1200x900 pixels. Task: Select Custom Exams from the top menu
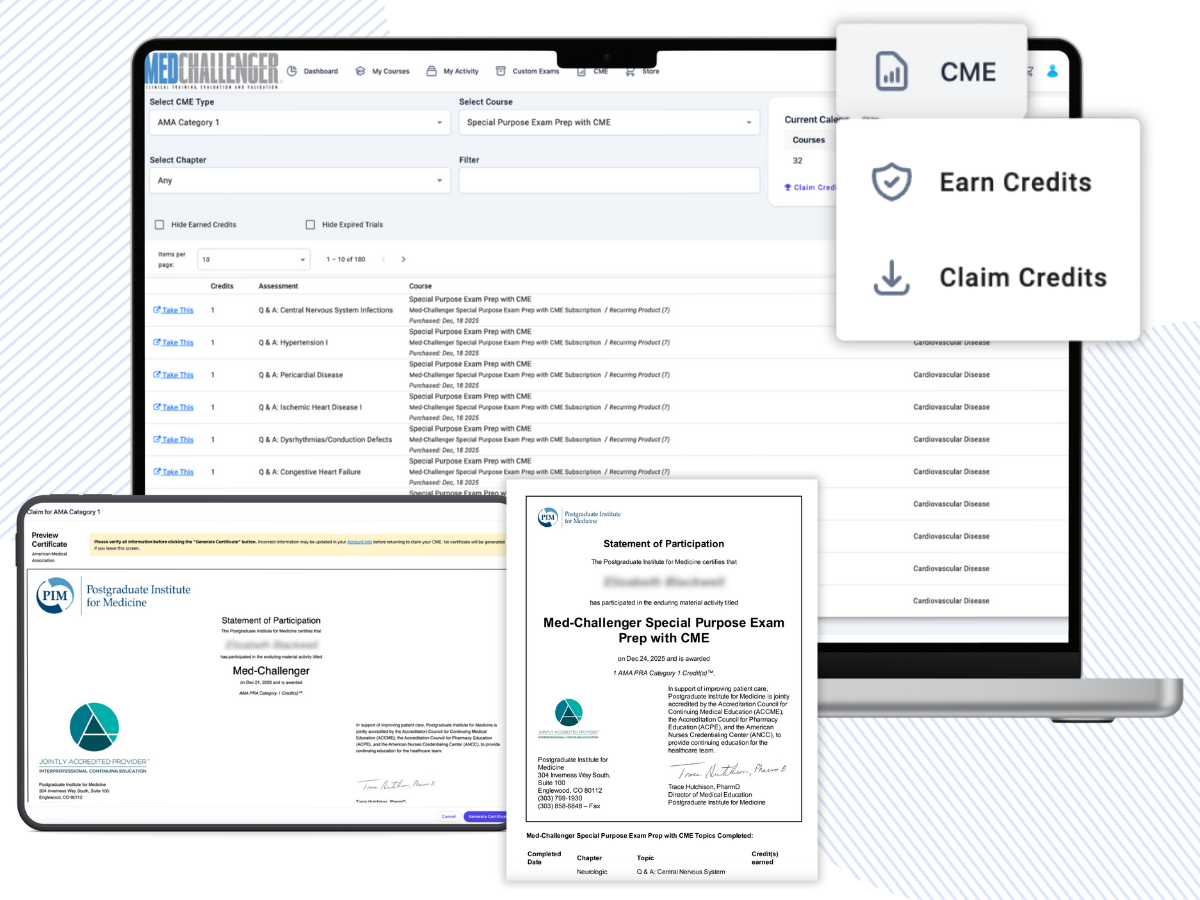pos(536,71)
